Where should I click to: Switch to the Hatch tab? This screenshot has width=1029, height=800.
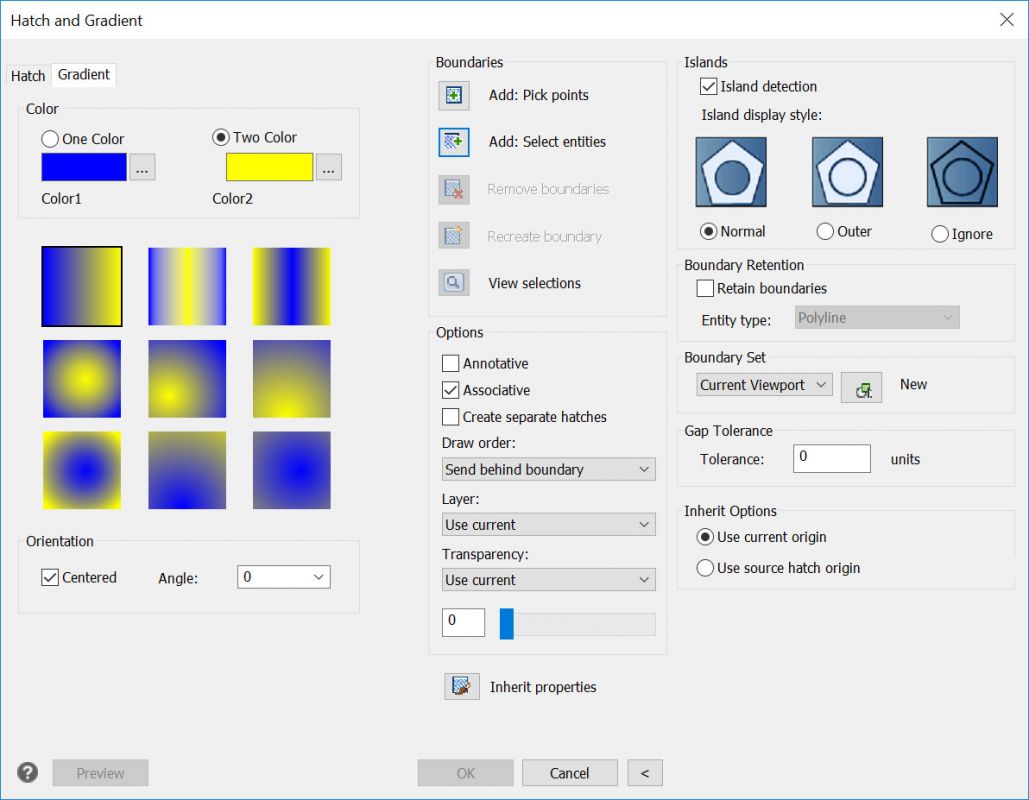point(28,76)
